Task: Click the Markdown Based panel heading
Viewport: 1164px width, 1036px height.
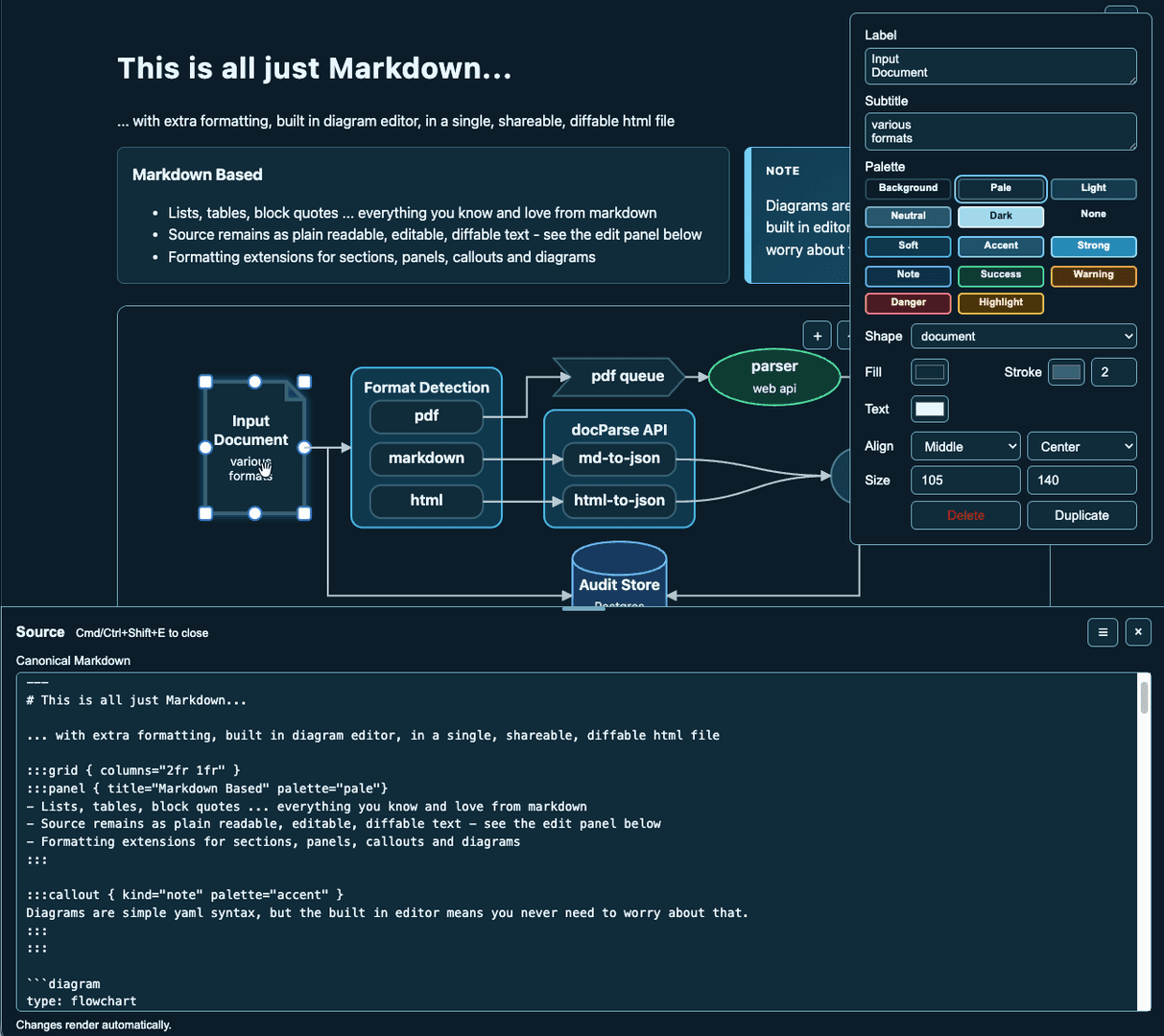Action: 198,175
